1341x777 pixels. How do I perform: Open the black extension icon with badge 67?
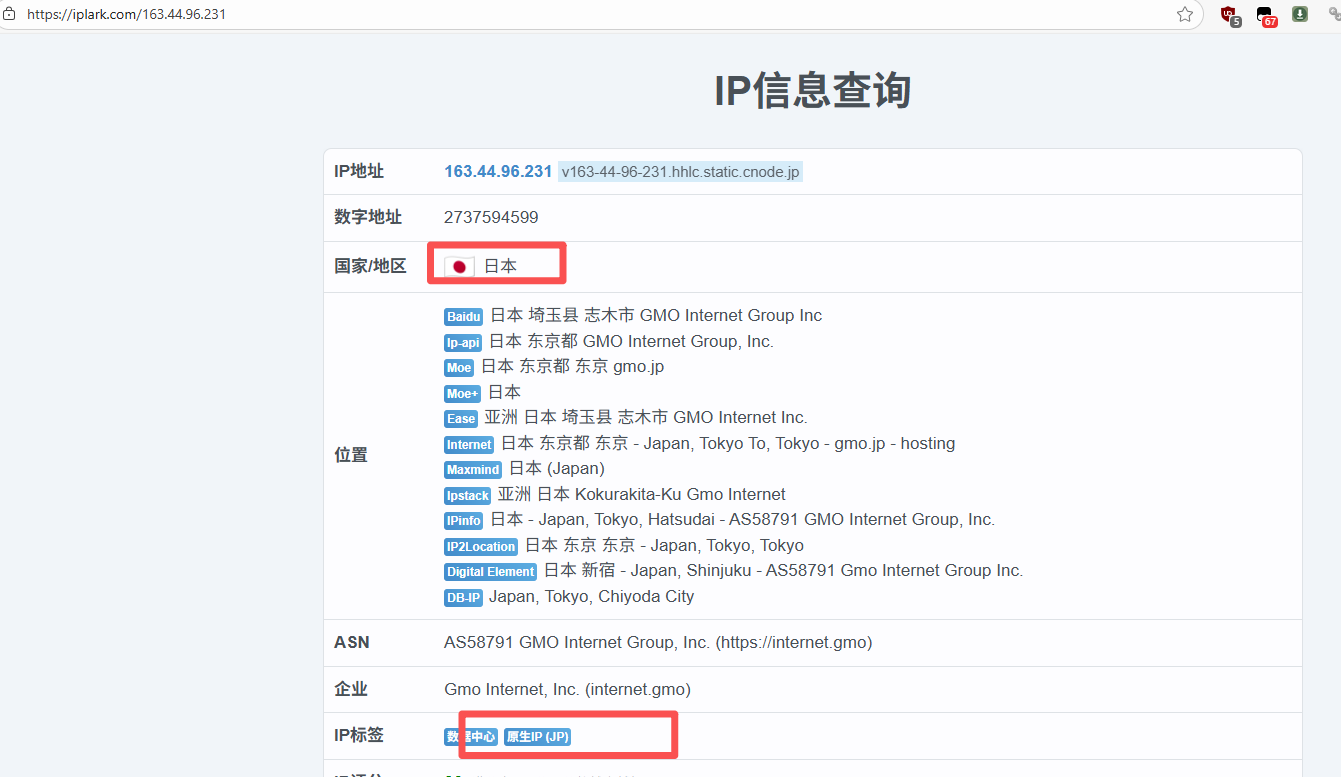coord(1265,14)
